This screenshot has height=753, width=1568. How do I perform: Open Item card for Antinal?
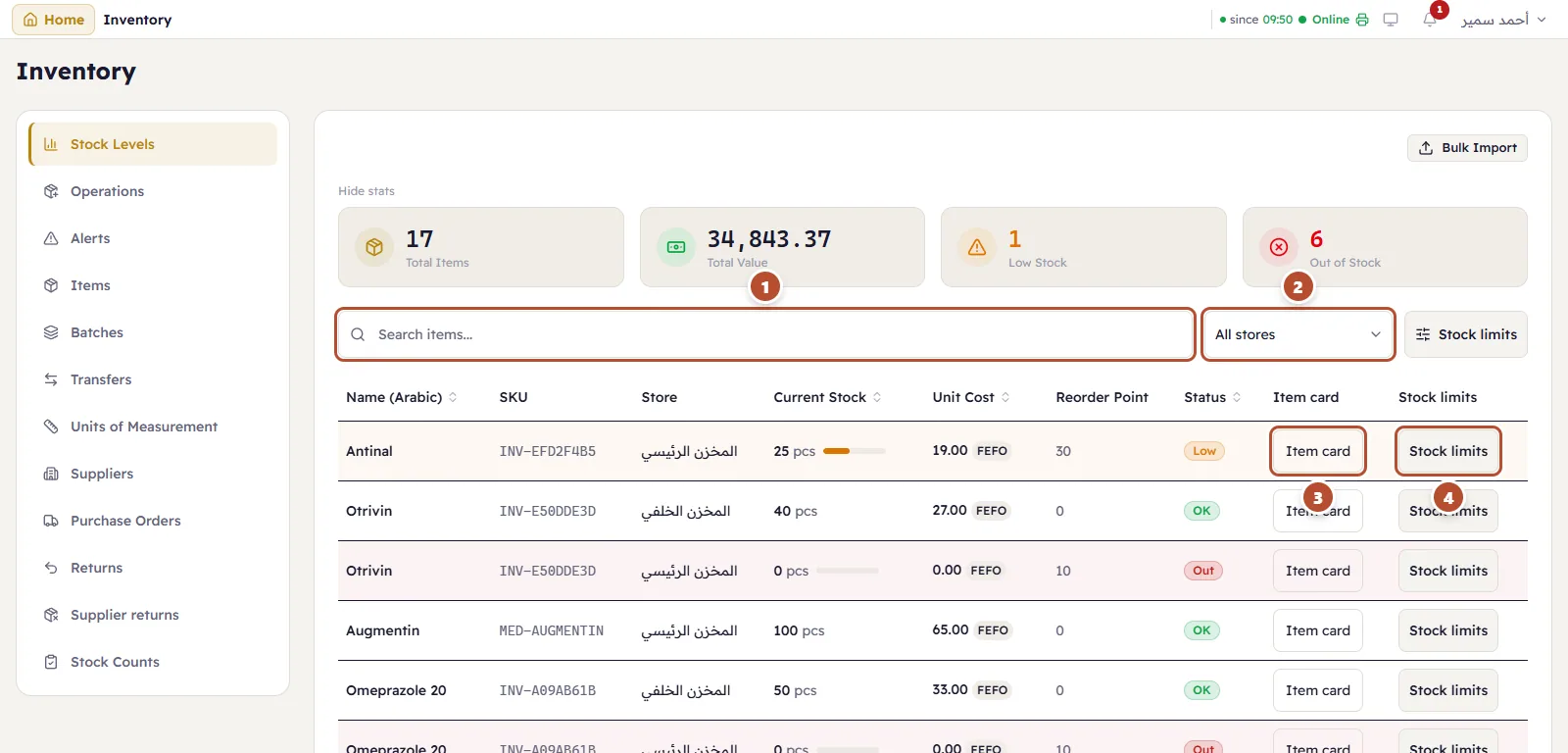tap(1318, 451)
